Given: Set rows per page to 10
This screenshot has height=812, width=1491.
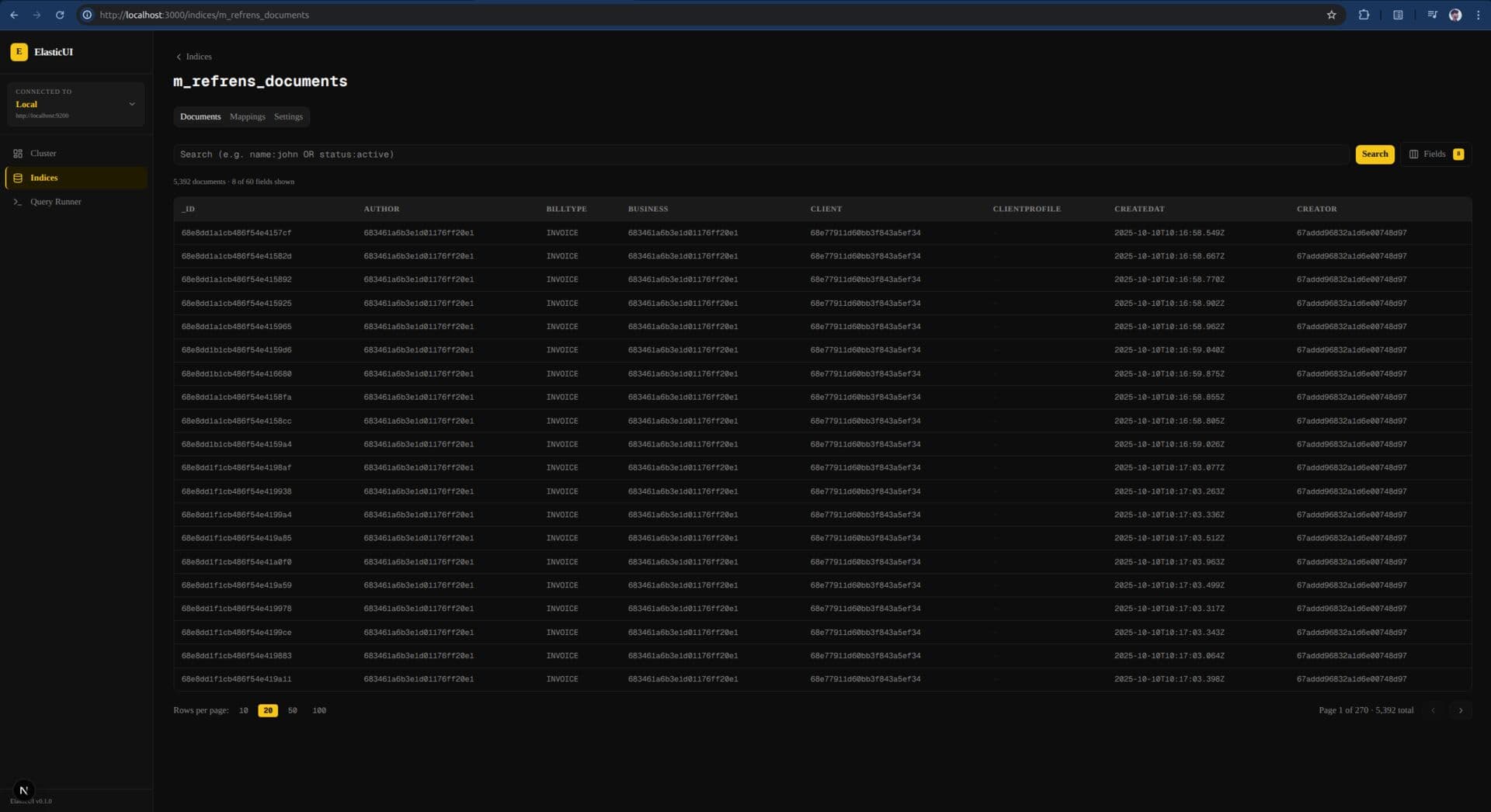Looking at the screenshot, I should pyautogui.click(x=244, y=710).
